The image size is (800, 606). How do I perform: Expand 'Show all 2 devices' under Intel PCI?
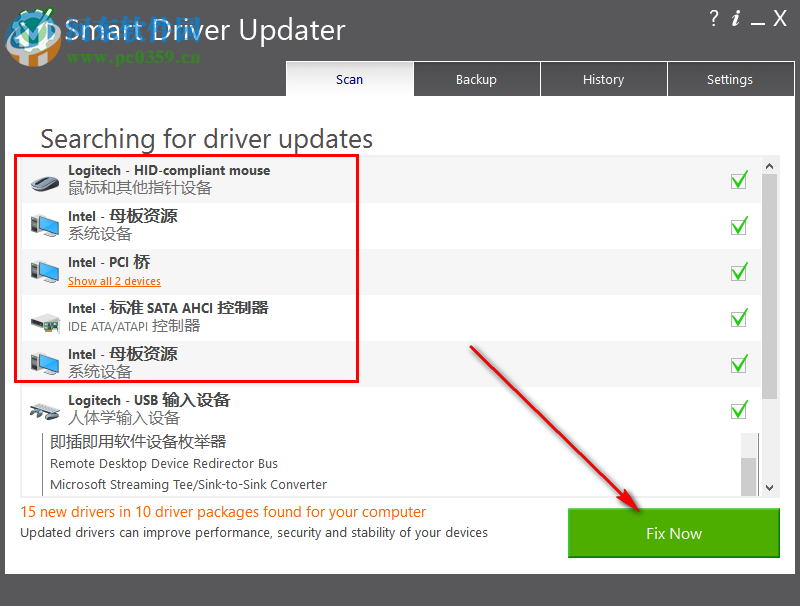[114, 281]
